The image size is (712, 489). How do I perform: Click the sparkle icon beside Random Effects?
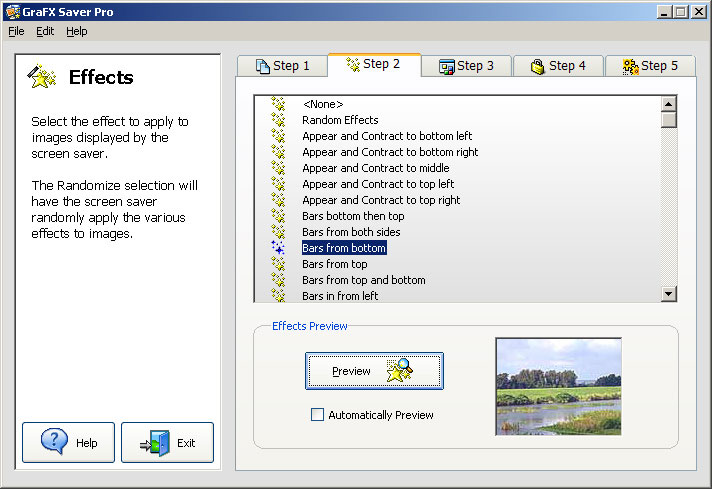[278, 120]
